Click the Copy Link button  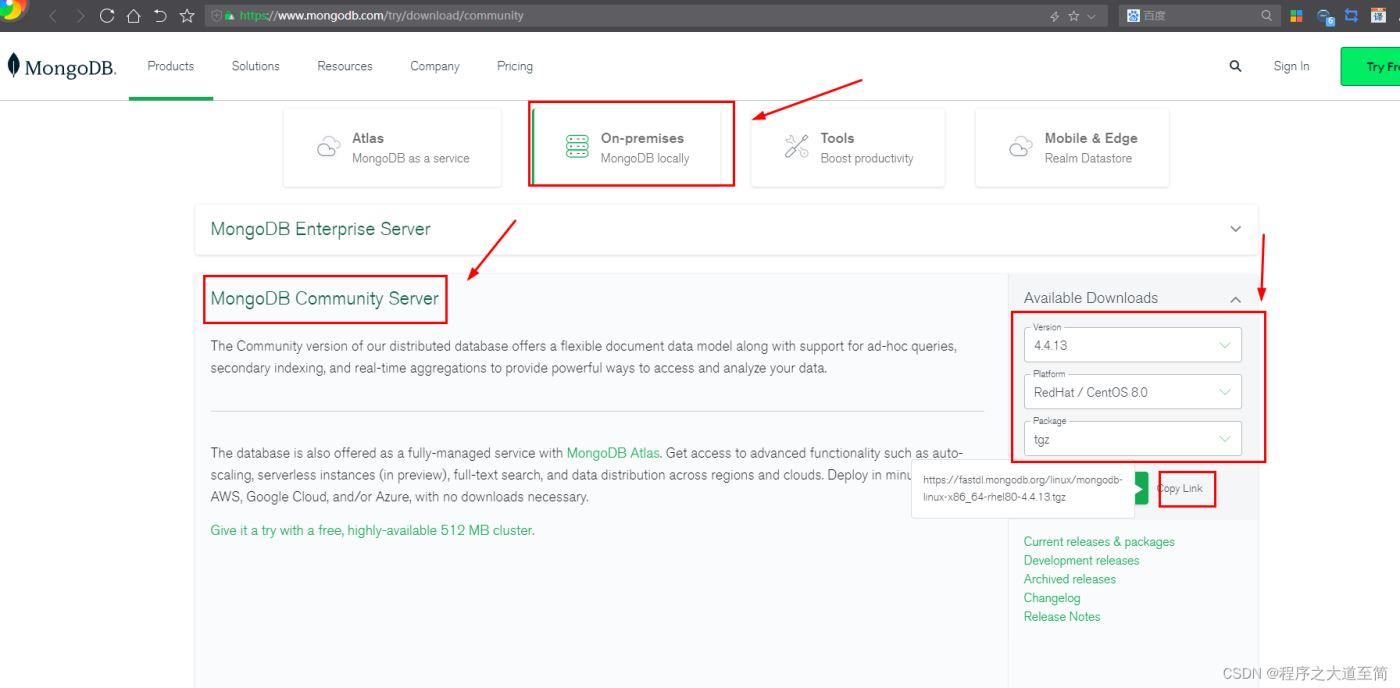(x=1182, y=489)
